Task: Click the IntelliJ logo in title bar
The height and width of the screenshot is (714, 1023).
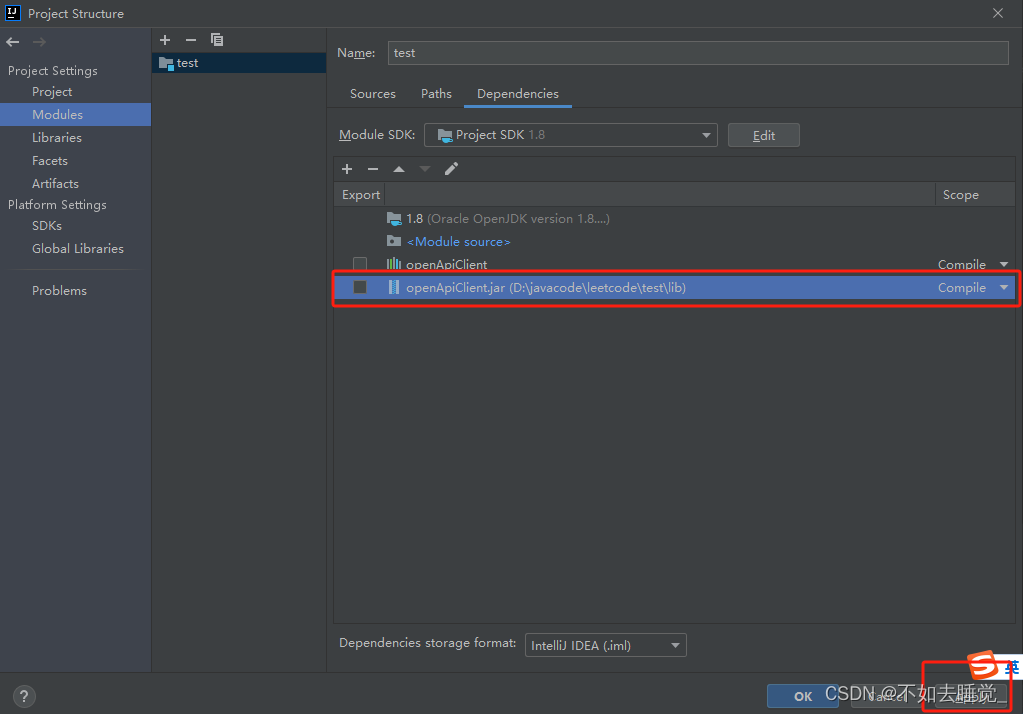Action: (x=12, y=13)
